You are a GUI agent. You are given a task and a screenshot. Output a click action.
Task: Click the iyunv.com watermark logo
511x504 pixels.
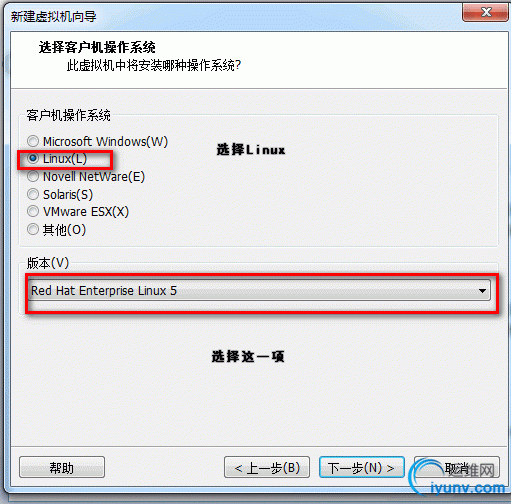[458, 478]
